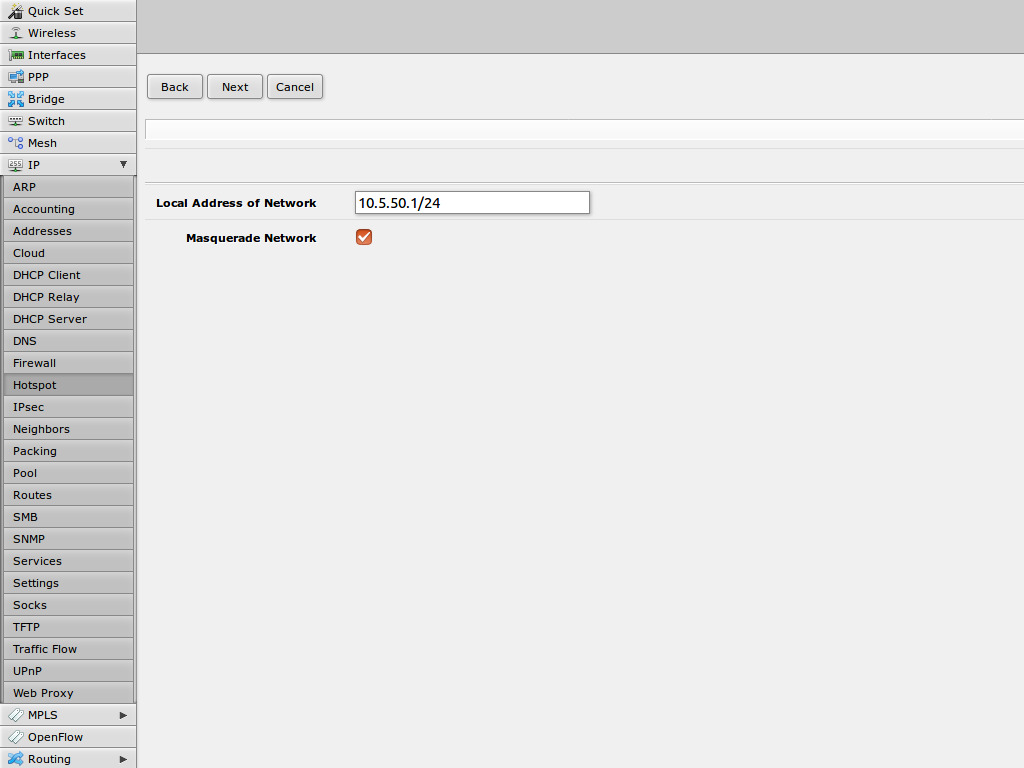Image resolution: width=1024 pixels, height=768 pixels.
Task: Expand the MPLS submenu arrow
Action: tap(123, 715)
